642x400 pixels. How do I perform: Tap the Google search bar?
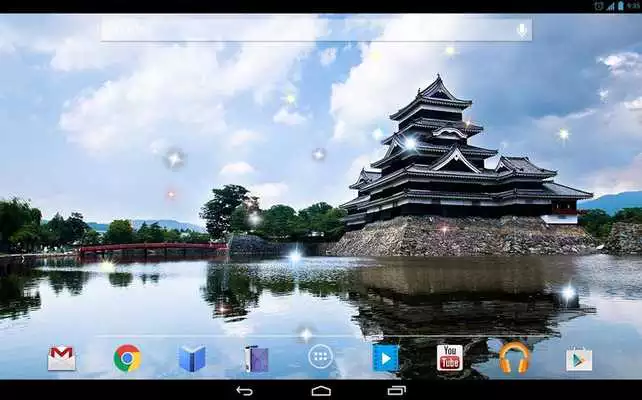pos(316,29)
